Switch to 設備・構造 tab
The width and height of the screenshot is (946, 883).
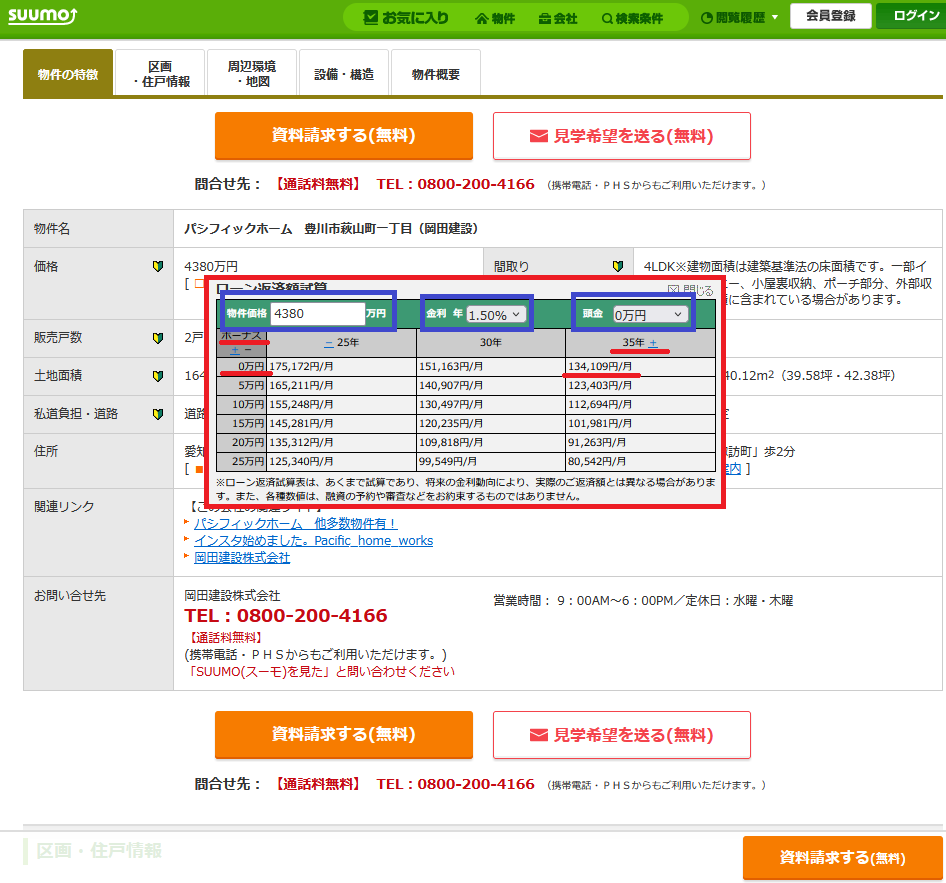click(344, 74)
